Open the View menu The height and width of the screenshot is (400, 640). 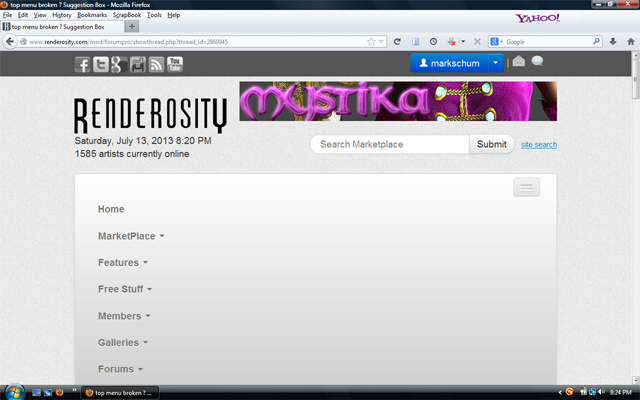40,15
